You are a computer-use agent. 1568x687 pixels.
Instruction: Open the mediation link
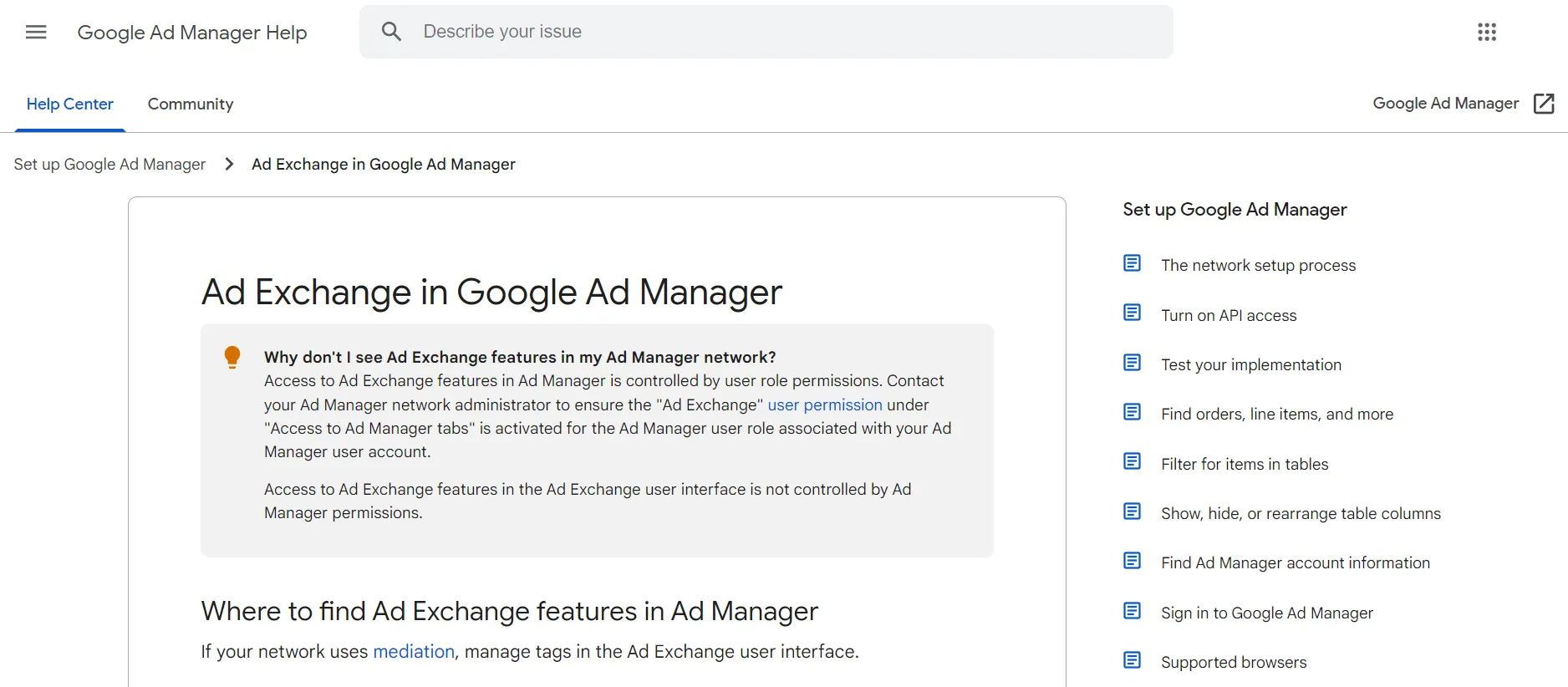pos(414,652)
